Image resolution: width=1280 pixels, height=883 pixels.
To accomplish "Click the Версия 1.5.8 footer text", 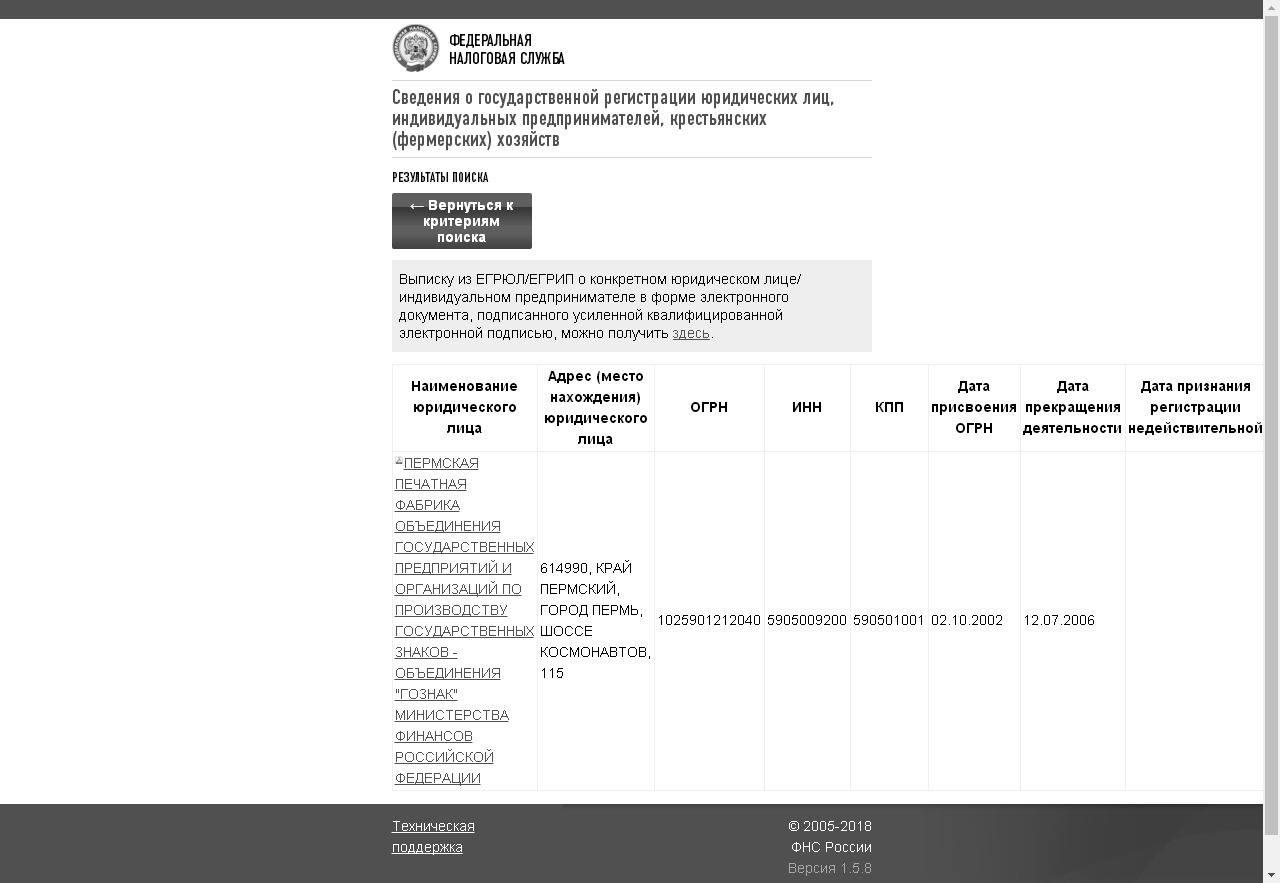I will coord(830,868).
